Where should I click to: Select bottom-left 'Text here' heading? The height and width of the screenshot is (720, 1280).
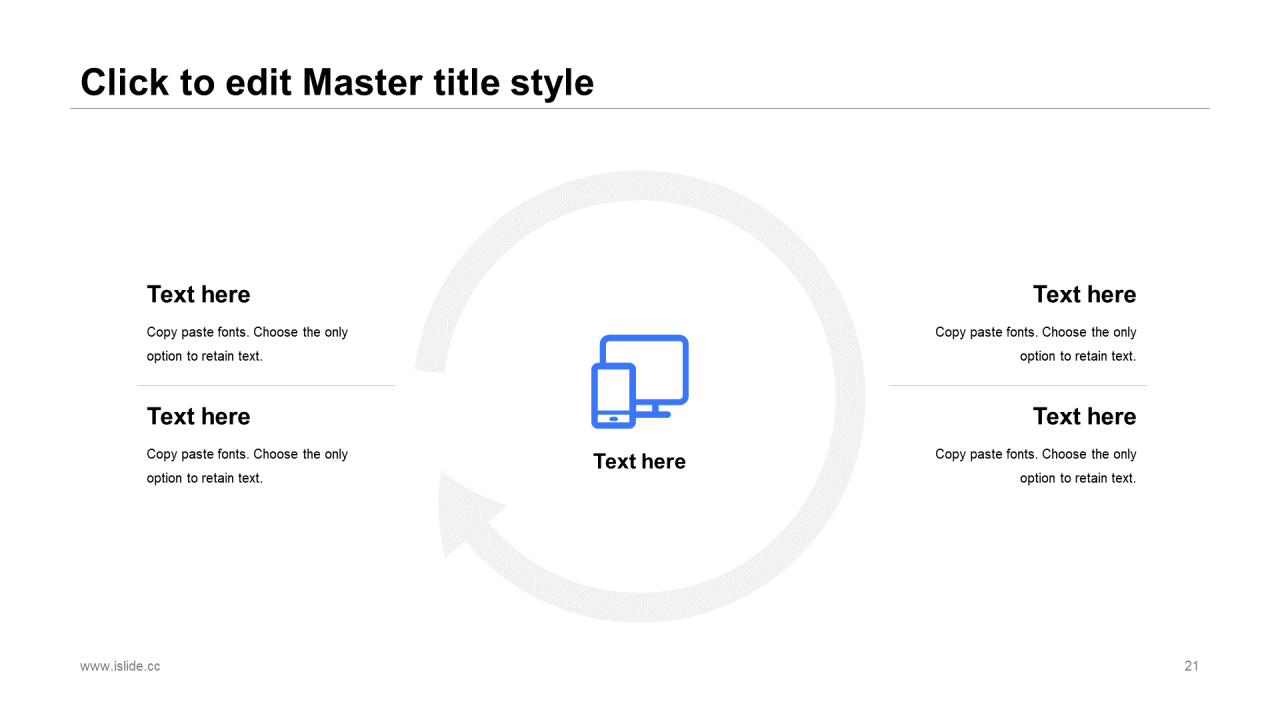198,416
